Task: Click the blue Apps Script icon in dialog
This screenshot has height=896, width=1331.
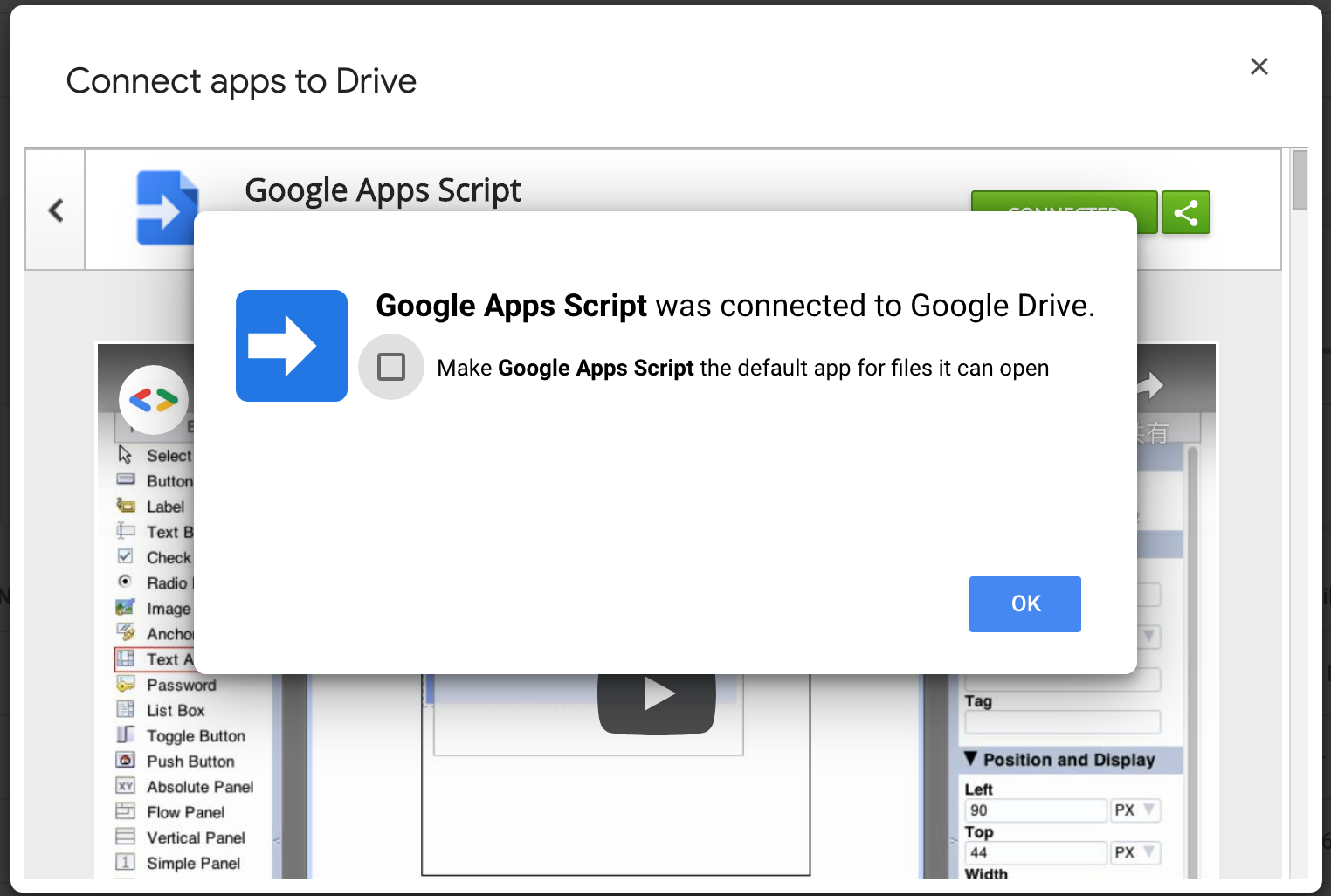Action: tap(292, 346)
